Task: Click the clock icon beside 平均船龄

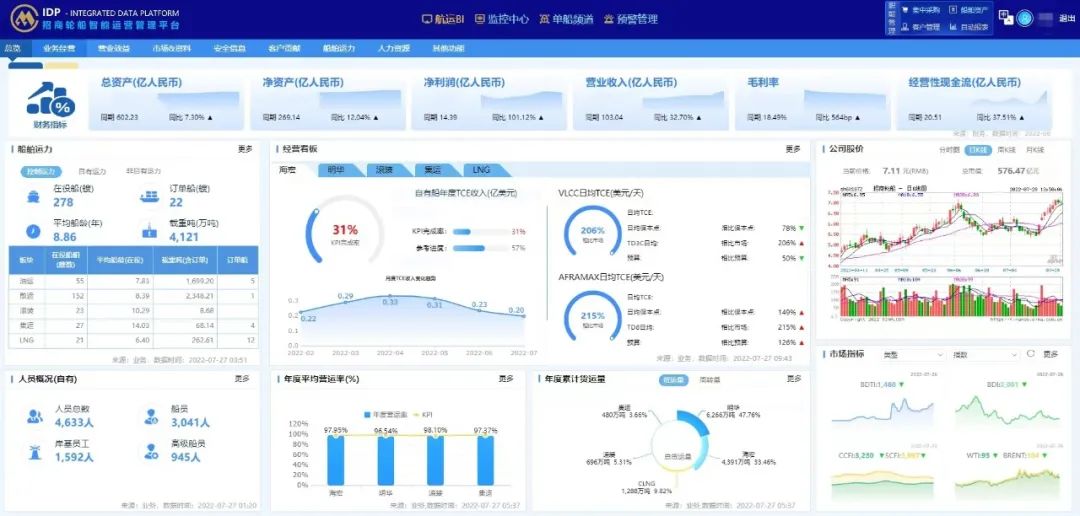Action: 33,230
